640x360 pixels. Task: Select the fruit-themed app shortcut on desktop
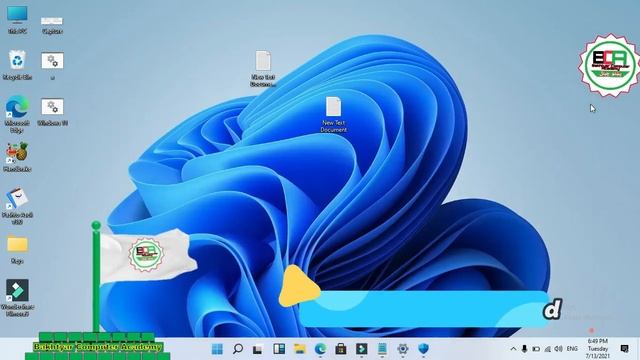pos(17,157)
